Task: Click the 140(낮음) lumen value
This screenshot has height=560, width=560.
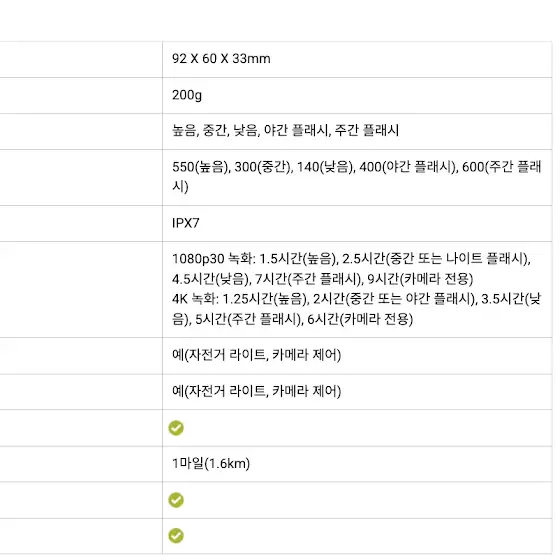Action: point(326,167)
